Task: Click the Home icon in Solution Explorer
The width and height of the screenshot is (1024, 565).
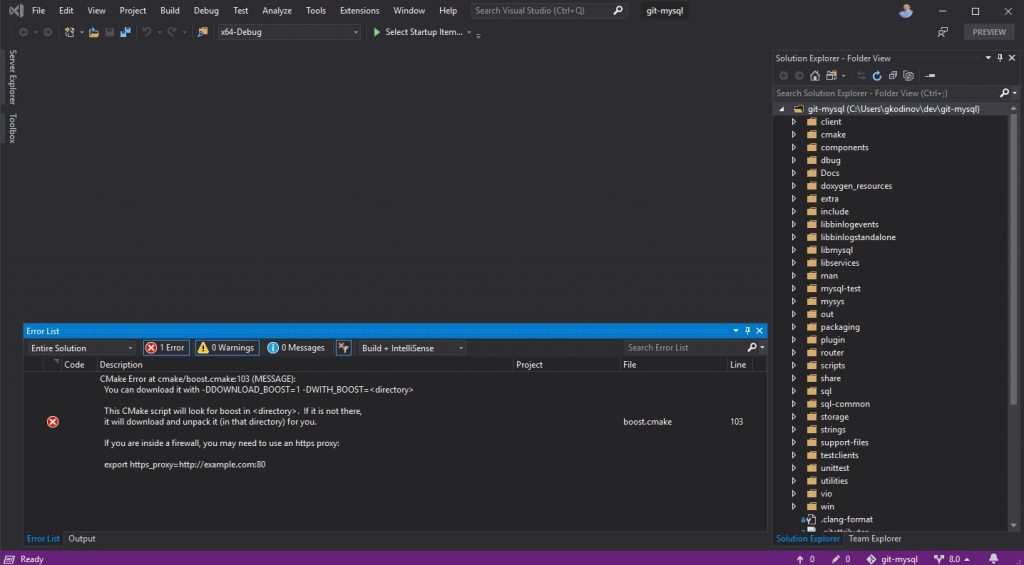Action: (815, 76)
